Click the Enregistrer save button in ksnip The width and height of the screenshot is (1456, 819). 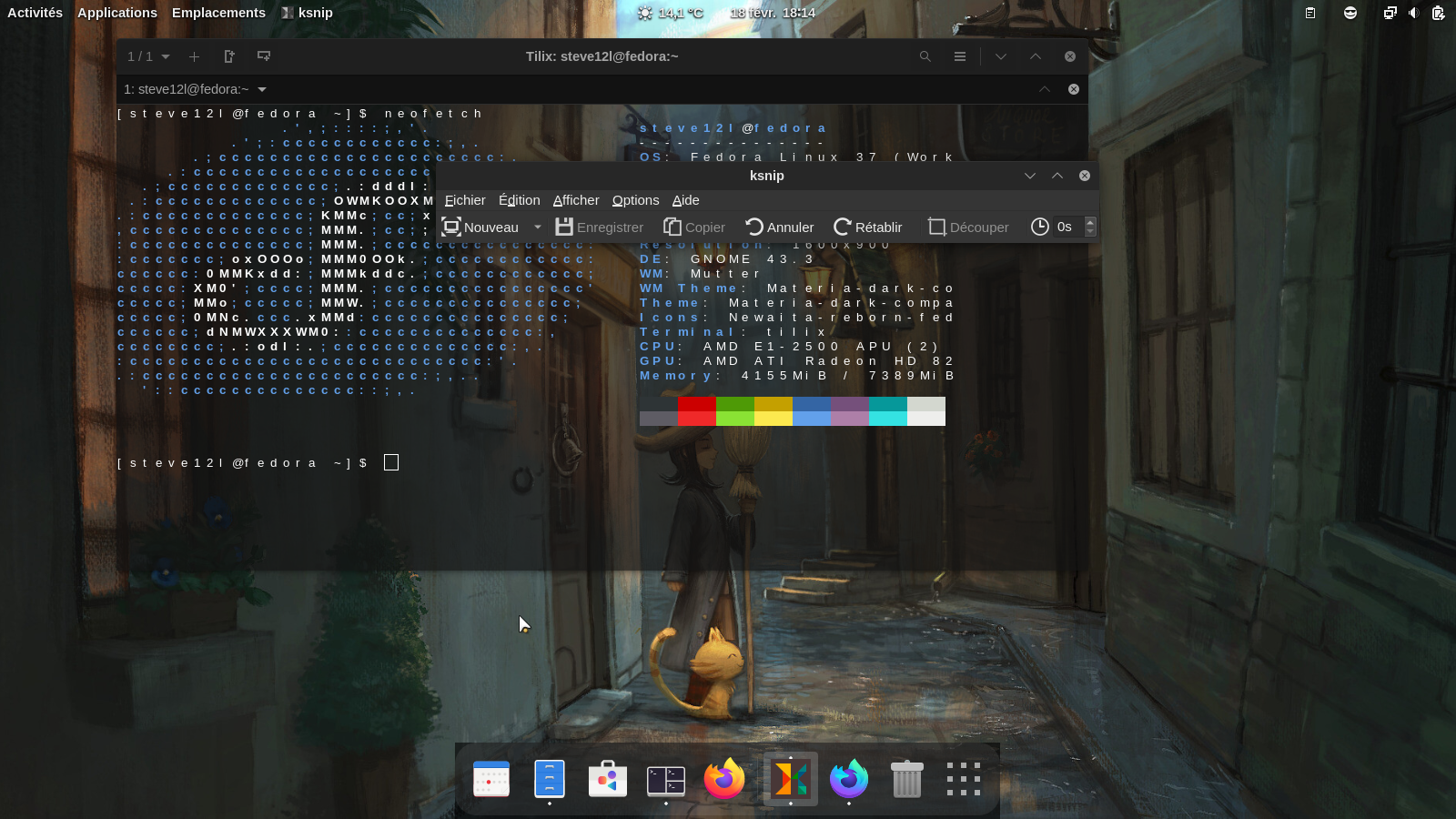(x=599, y=227)
